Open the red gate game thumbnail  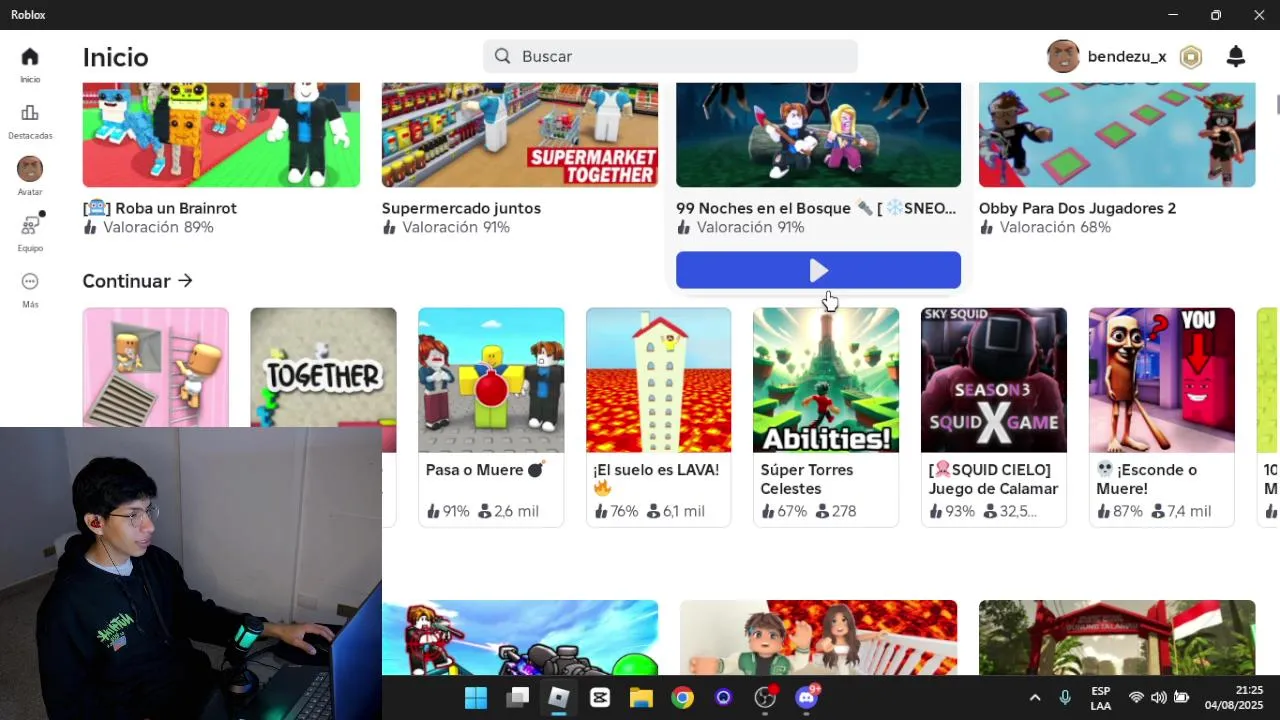point(1117,638)
